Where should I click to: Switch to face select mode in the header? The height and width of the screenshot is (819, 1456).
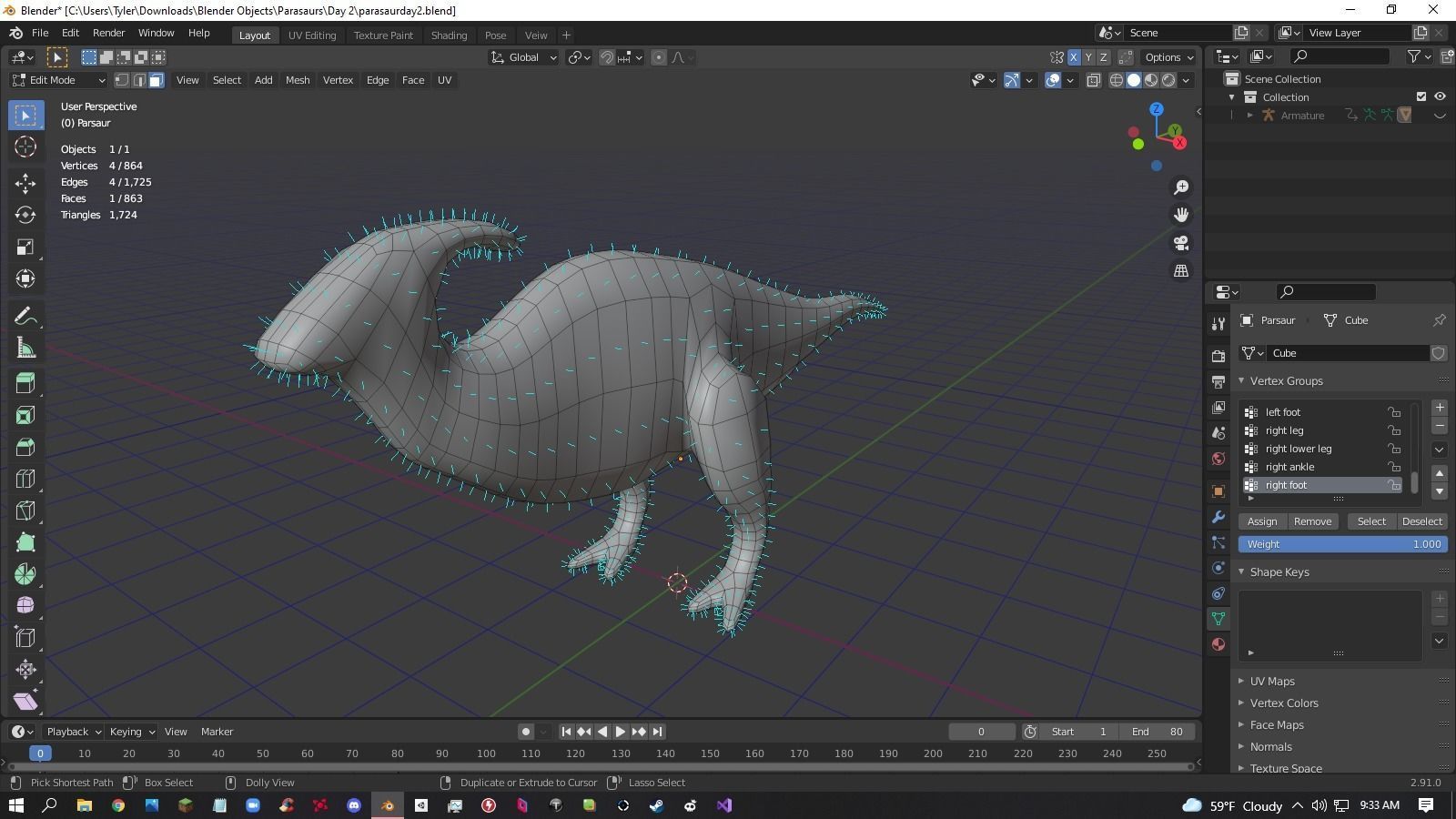coord(155,80)
